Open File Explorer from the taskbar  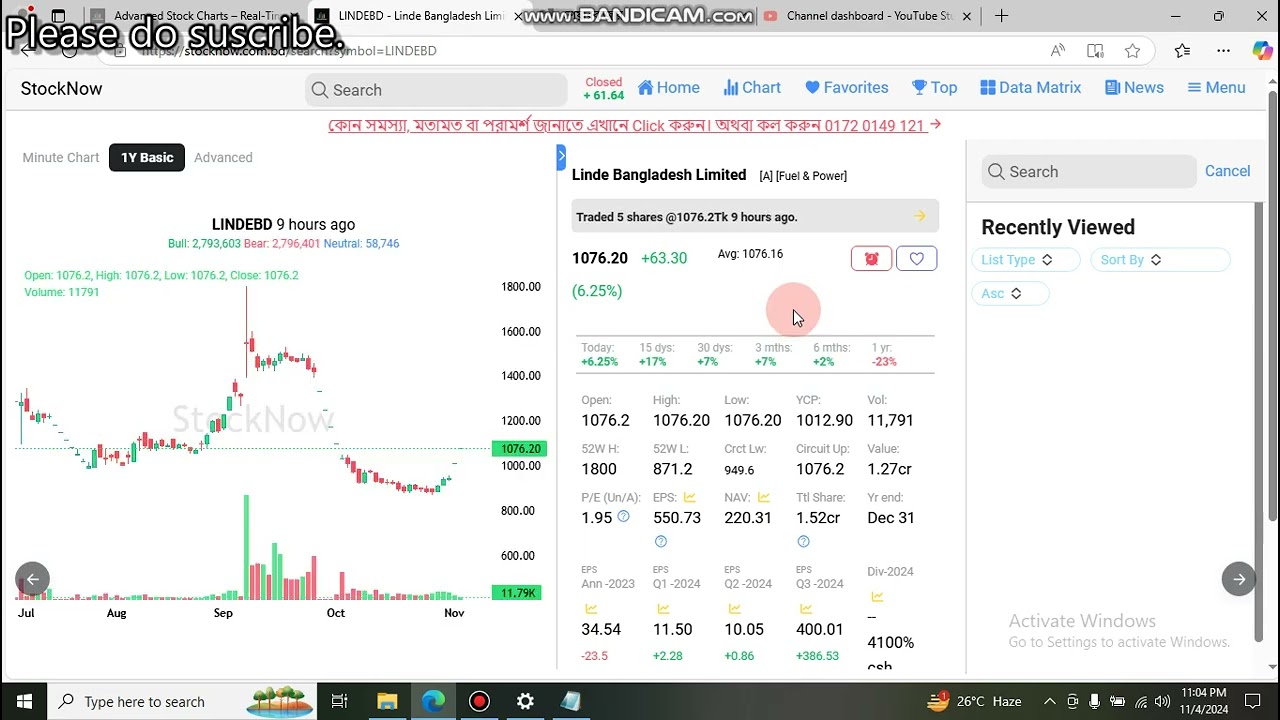[386, 701]
